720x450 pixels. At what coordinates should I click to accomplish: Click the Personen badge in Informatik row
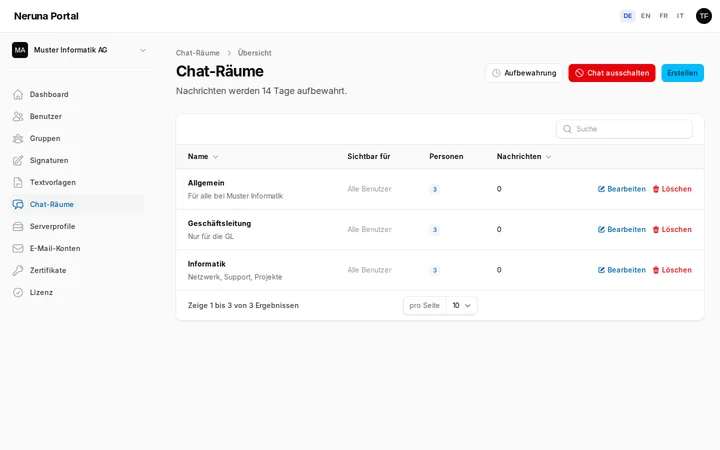coord(434,270)
